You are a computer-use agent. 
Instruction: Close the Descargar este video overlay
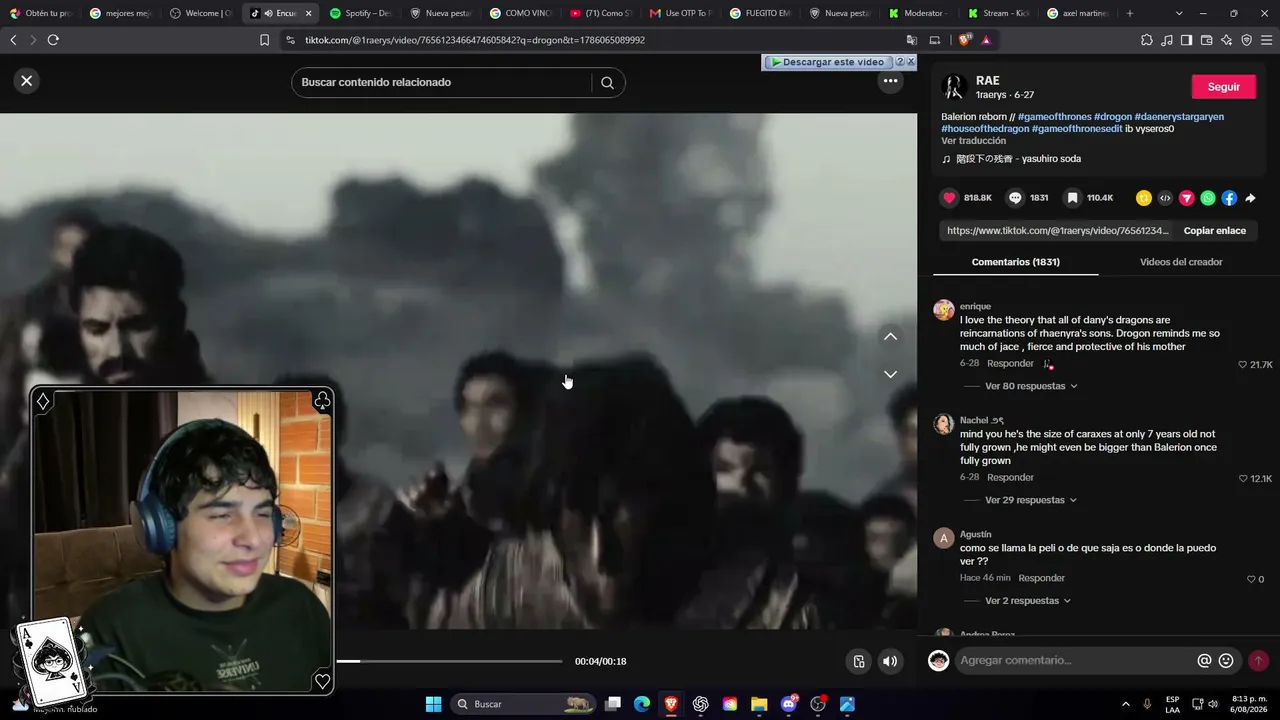[910, 62]
